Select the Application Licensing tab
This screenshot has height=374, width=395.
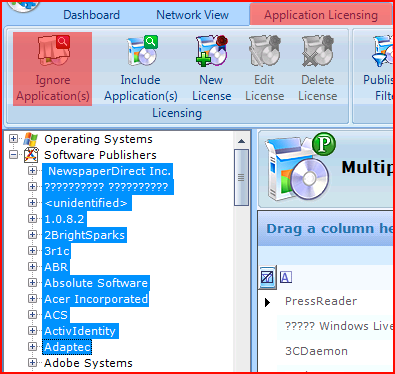[x=321, y=15]
